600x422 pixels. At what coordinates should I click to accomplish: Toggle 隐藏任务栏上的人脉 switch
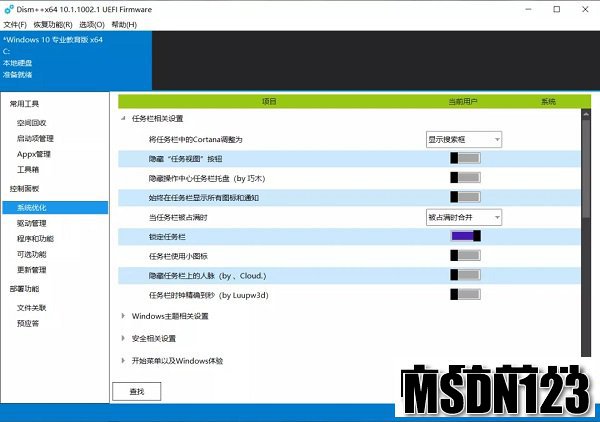pyautogui.click(x=465, y=275)
